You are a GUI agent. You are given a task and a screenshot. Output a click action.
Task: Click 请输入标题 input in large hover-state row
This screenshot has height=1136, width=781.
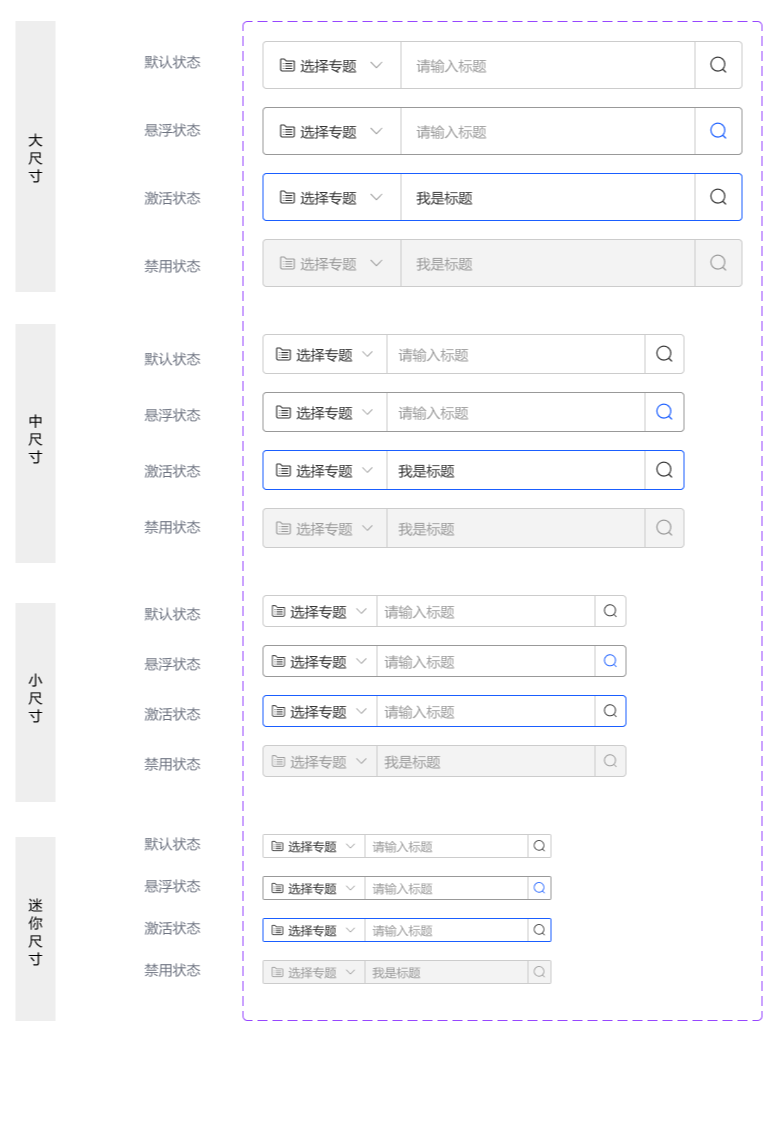coord(547,132)
